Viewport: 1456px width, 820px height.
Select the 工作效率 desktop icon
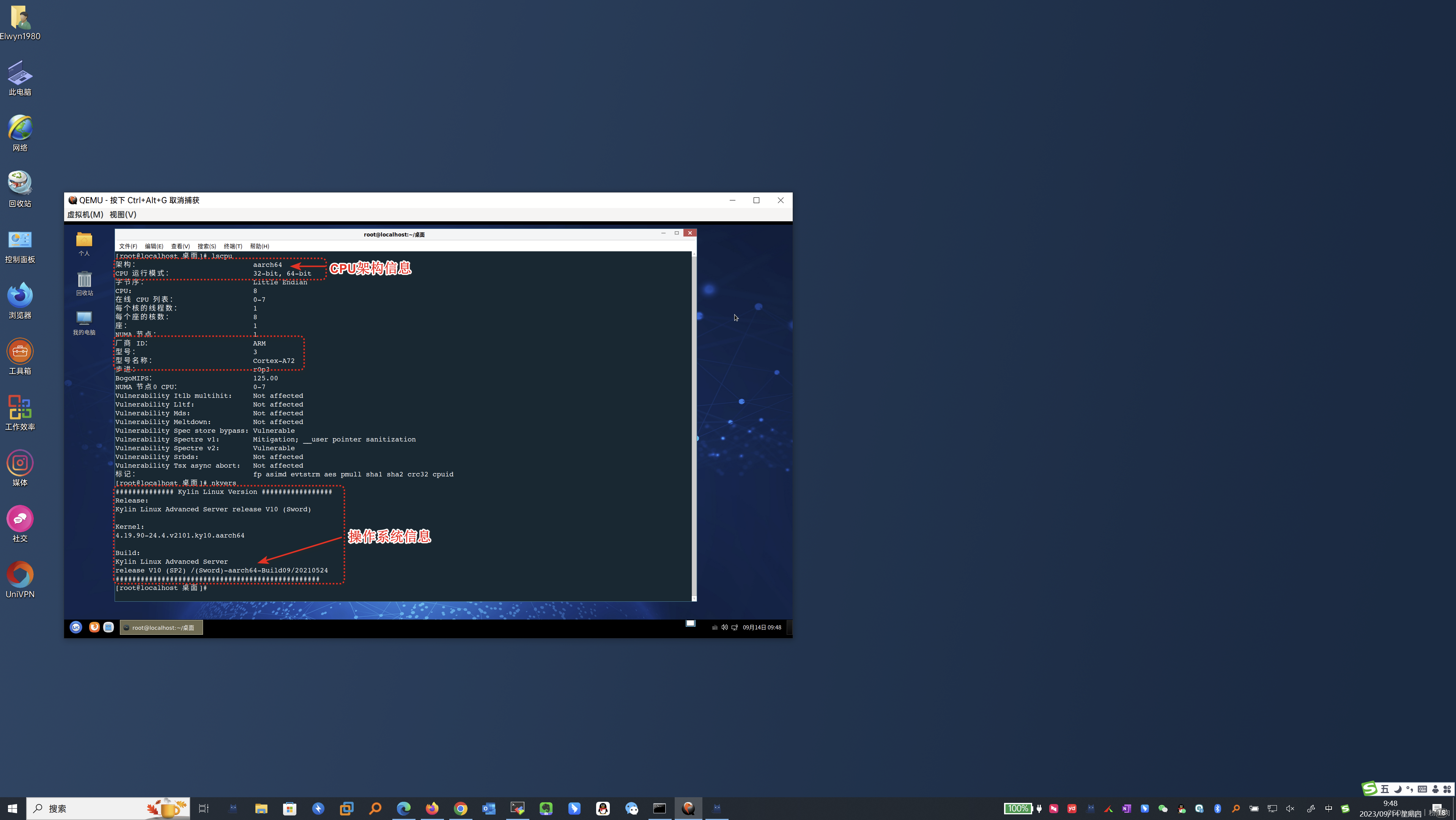[20, 413]
